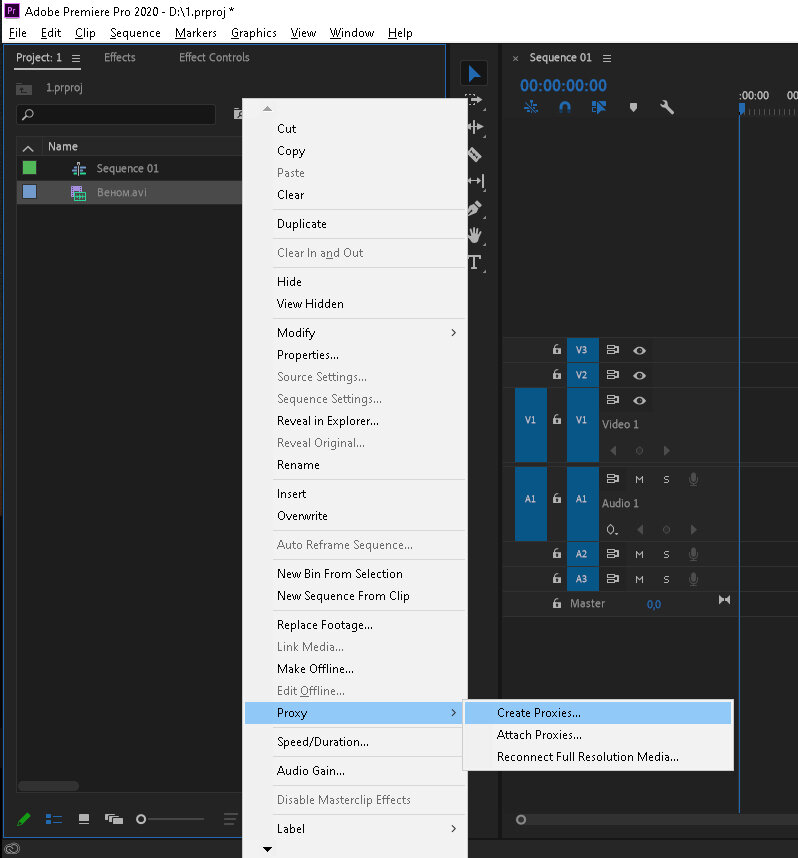
Task: Solo audio track A2
Action: tap(666, 554)
